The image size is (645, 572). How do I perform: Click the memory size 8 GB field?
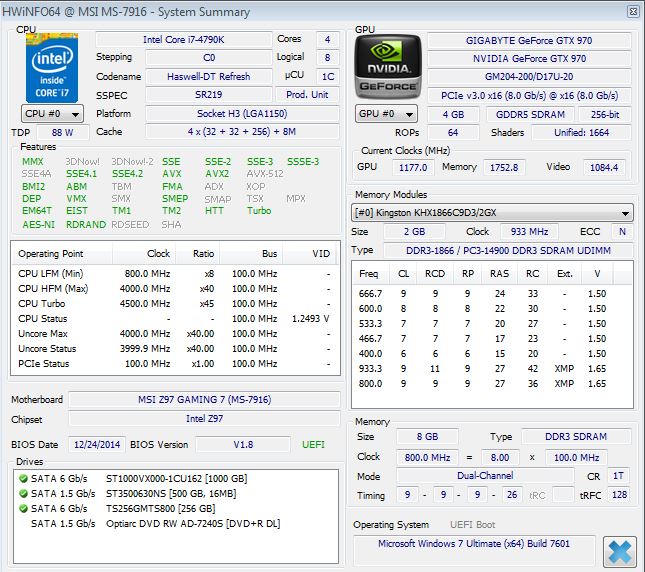[x=427, y=436]
